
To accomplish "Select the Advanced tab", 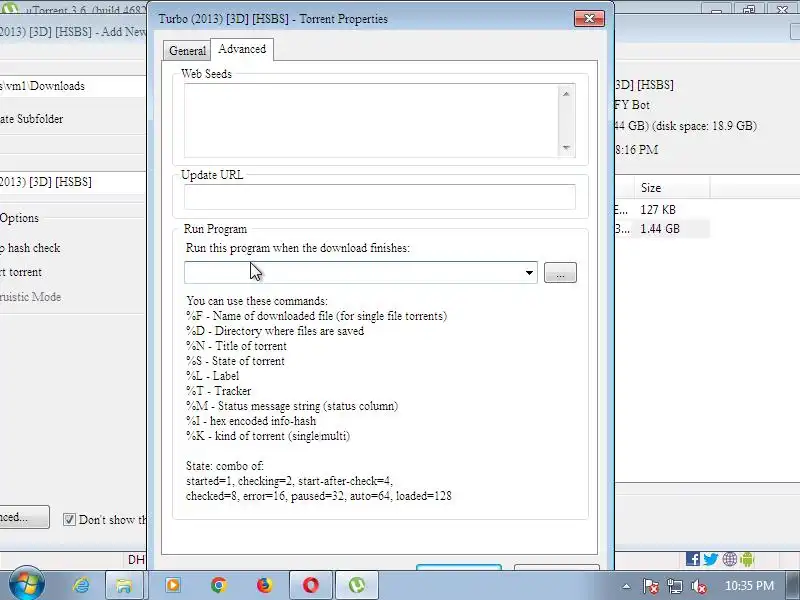I will pyautogui.click(x=242, y=49).
